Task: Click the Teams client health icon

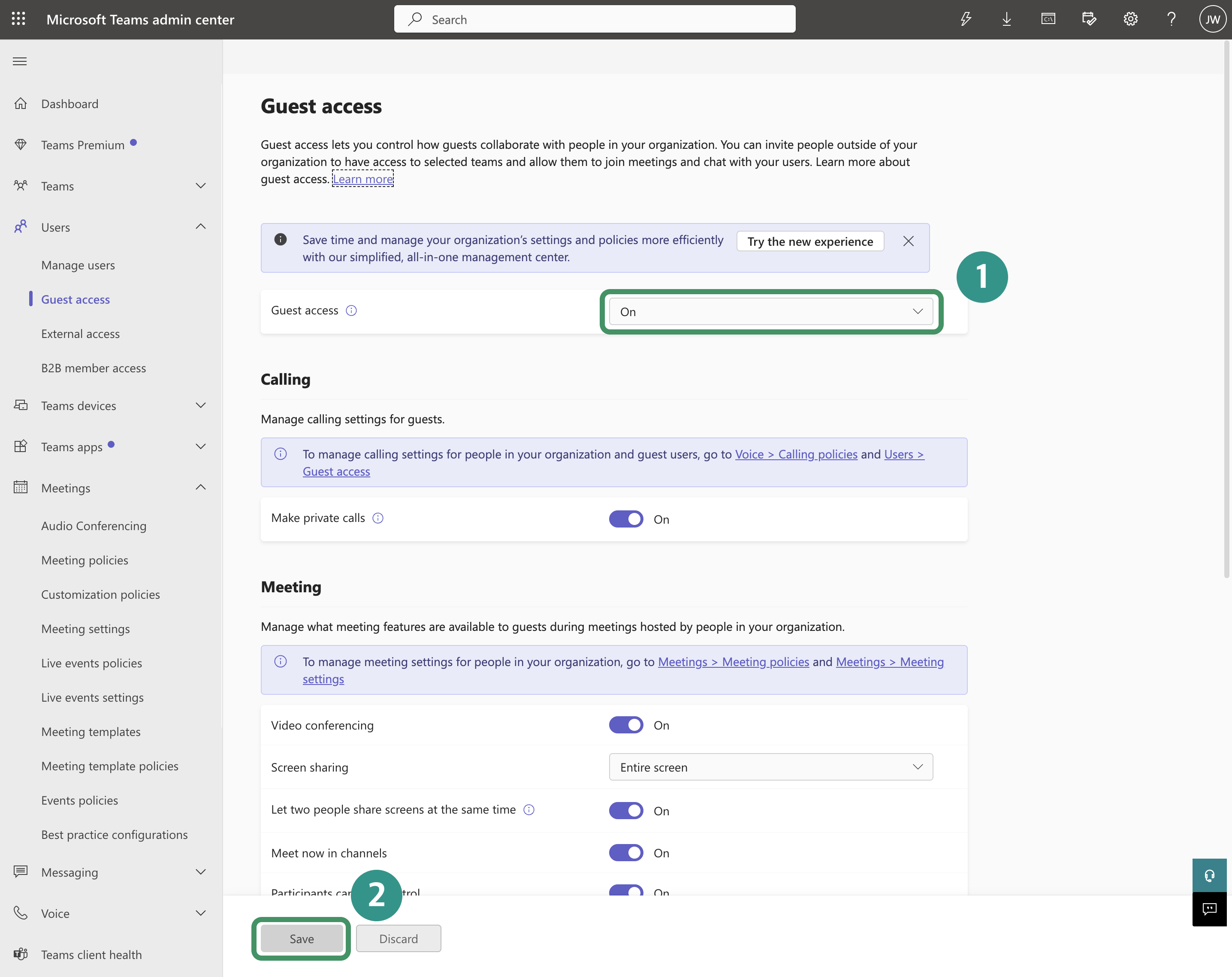Action: tap(21, 954)
